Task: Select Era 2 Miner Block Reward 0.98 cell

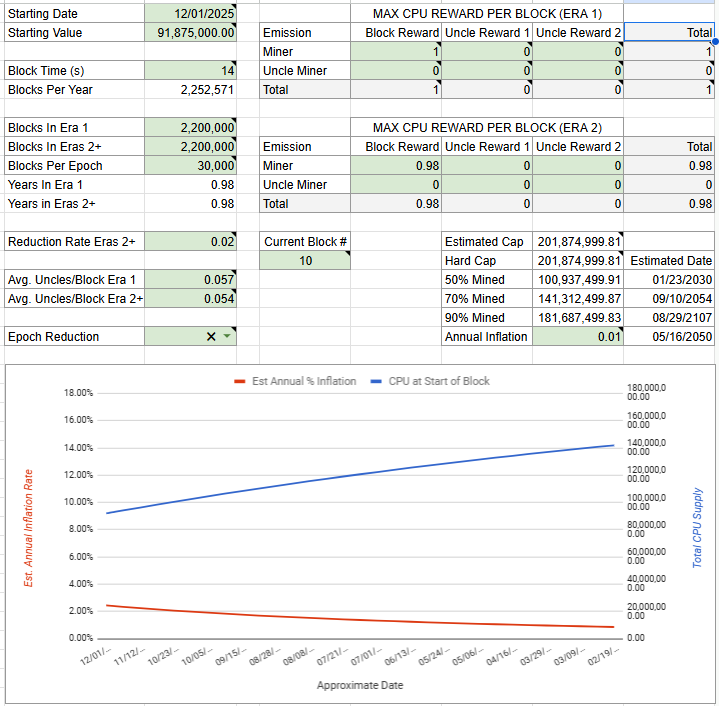Action: 396,165
